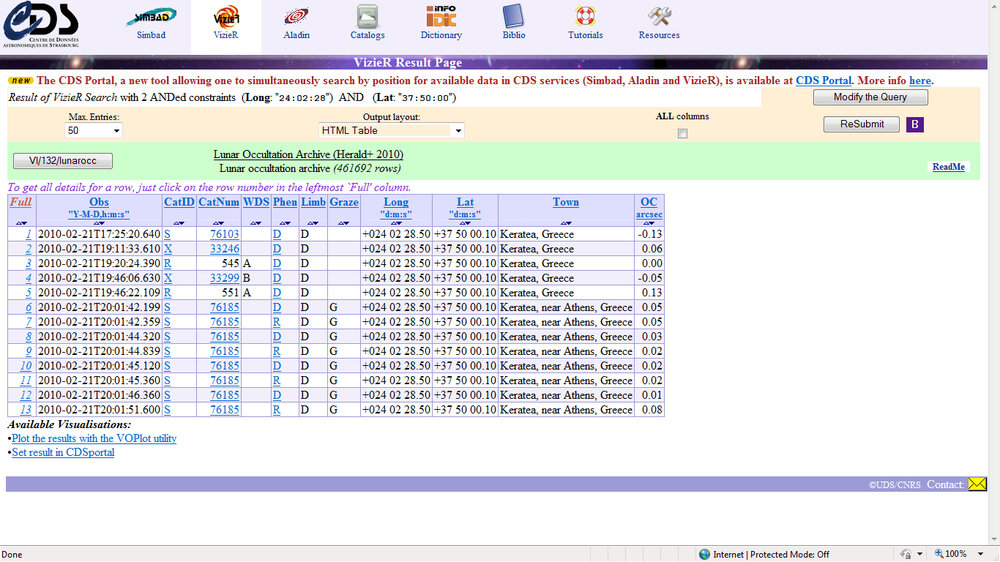The width and height of the screenshot is (1000, 562).
Task: Toggle the ALL columns checkbox
Action: tap(682, 133)
